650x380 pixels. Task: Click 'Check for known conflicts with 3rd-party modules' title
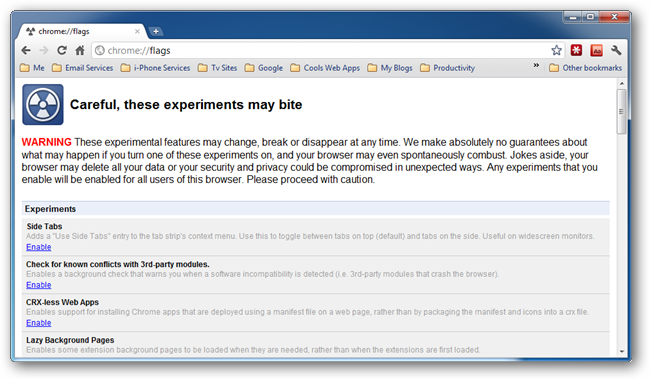tap(118, 264)
